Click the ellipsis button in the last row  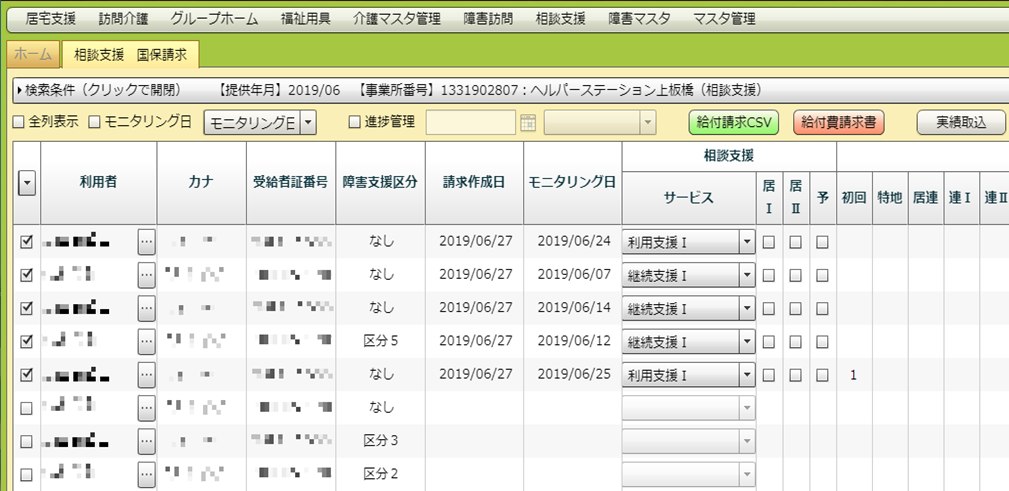(147, 473)
